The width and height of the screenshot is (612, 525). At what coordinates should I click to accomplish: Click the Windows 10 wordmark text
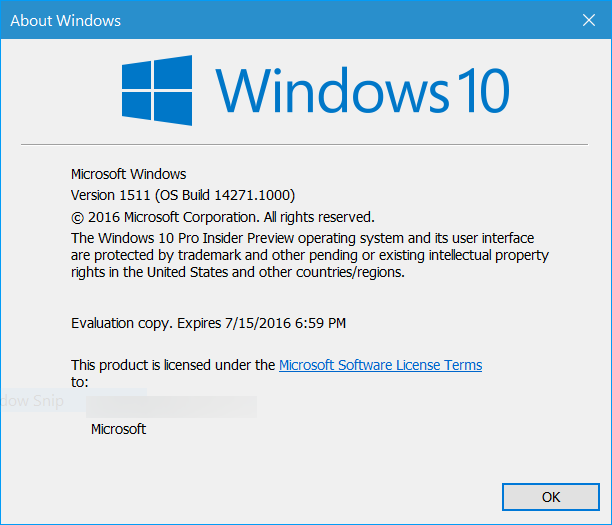click(x=362, y=88)
